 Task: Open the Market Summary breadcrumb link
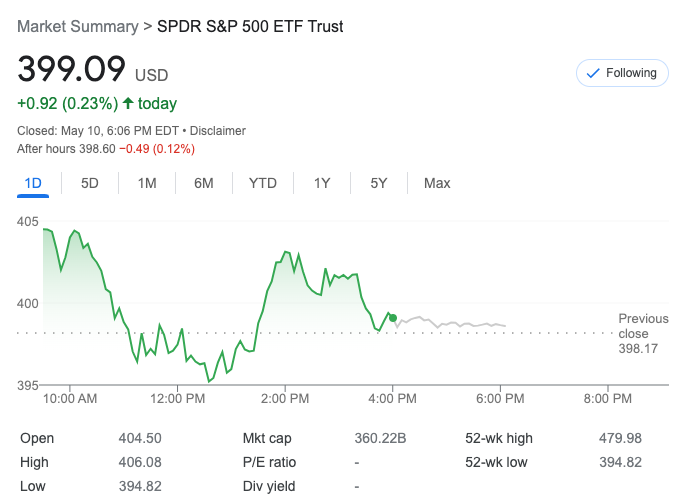(x=78, y=26)
